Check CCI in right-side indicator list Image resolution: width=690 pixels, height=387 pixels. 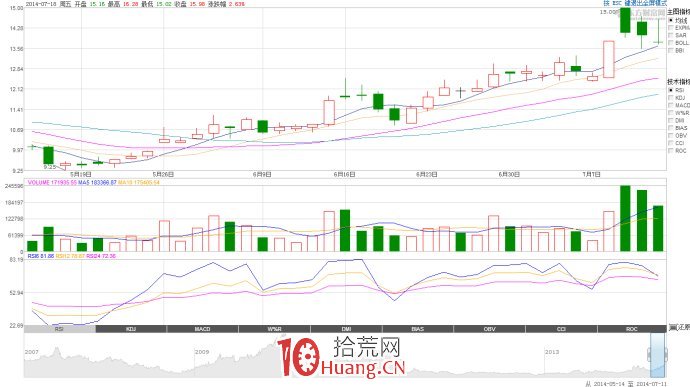click(x=671, y=143)
